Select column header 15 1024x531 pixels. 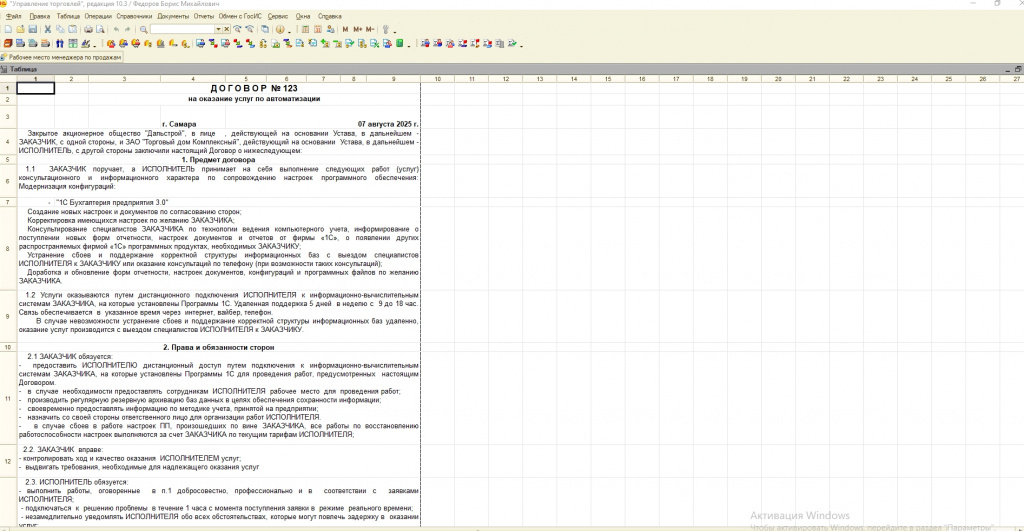[x=608, y=79]
